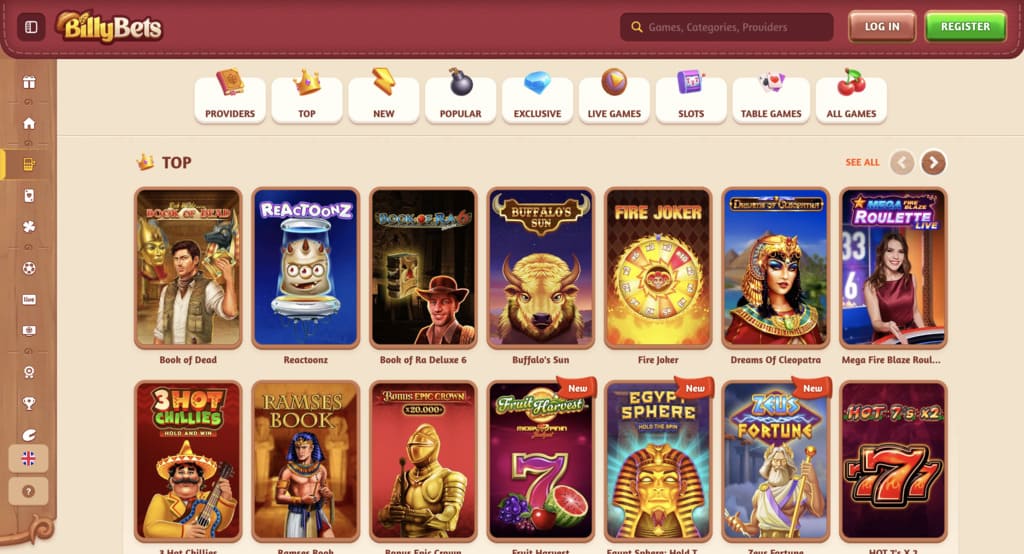Open the Reactoonz game thumbnail

click(x=306, y=268)
